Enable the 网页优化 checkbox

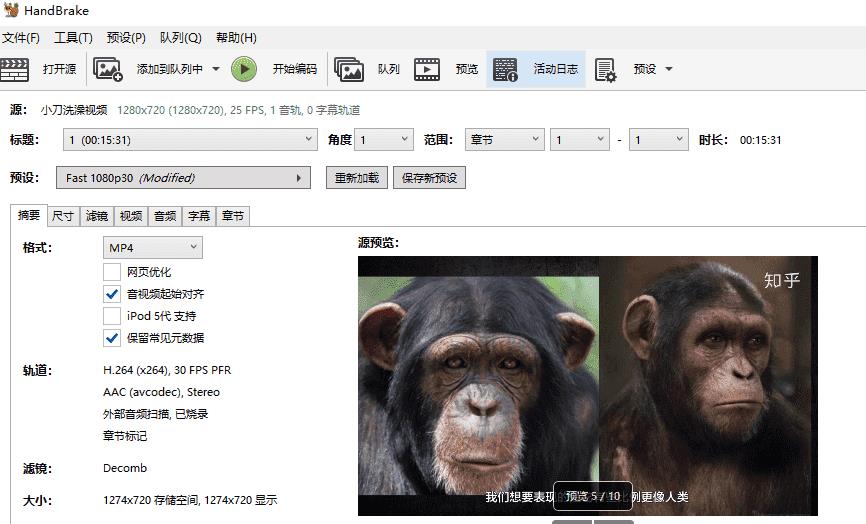[112, 272]
